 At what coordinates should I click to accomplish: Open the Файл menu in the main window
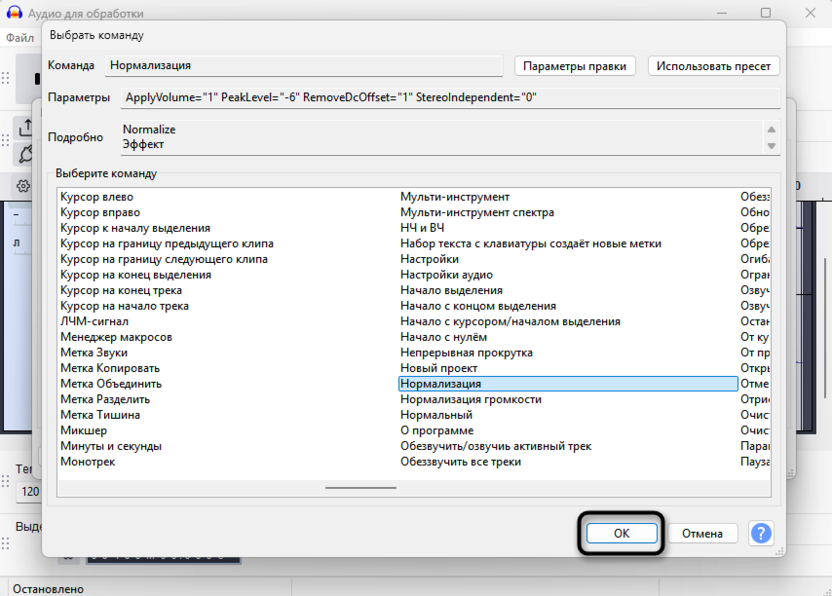click(20, 38)
